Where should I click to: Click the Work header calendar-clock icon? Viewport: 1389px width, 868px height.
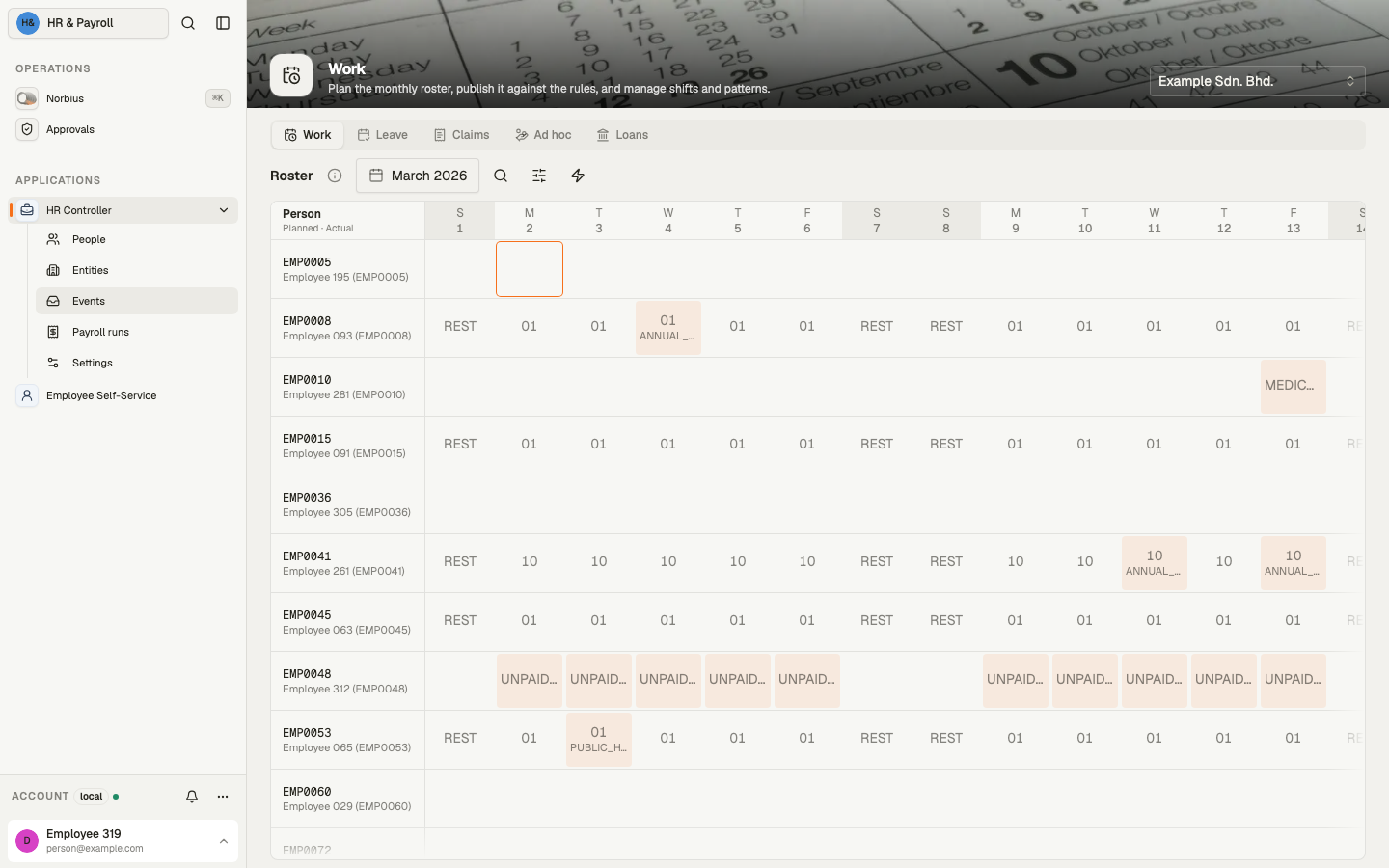[x=291, y=75]
